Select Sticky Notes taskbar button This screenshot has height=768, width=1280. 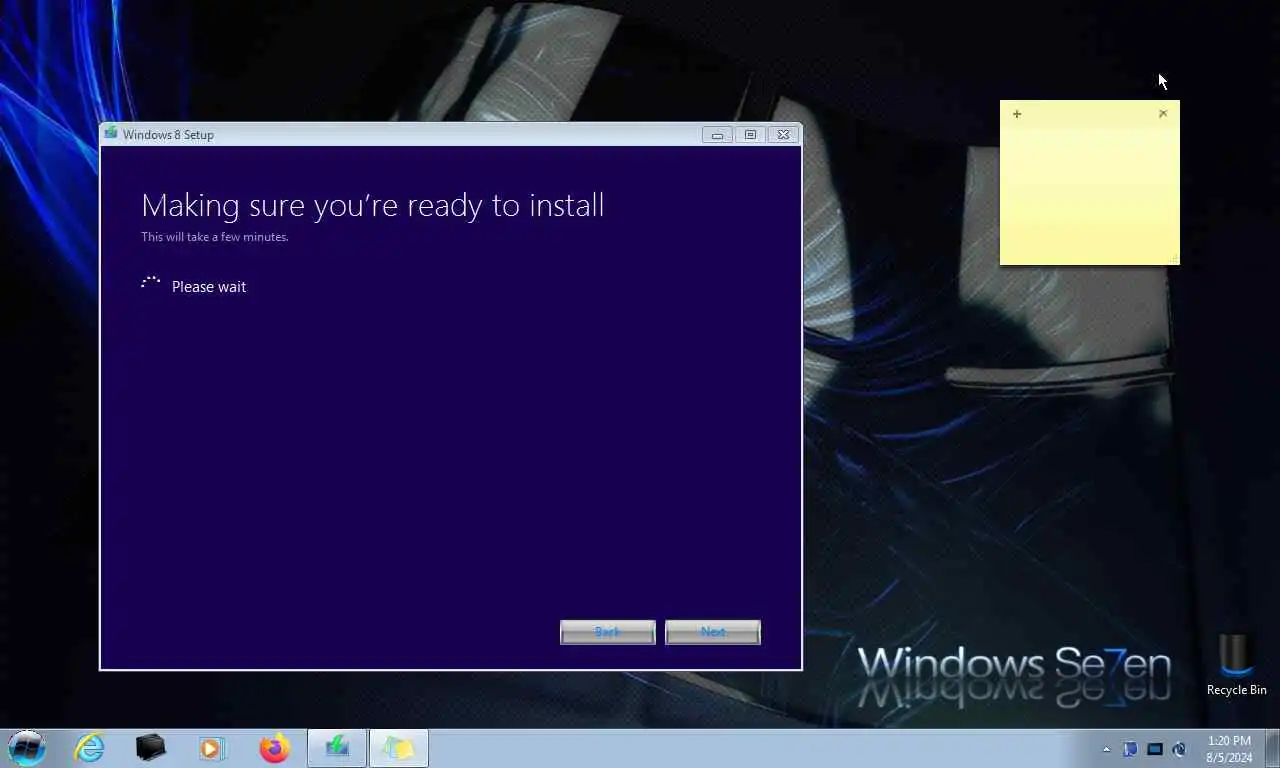[398, 748]
